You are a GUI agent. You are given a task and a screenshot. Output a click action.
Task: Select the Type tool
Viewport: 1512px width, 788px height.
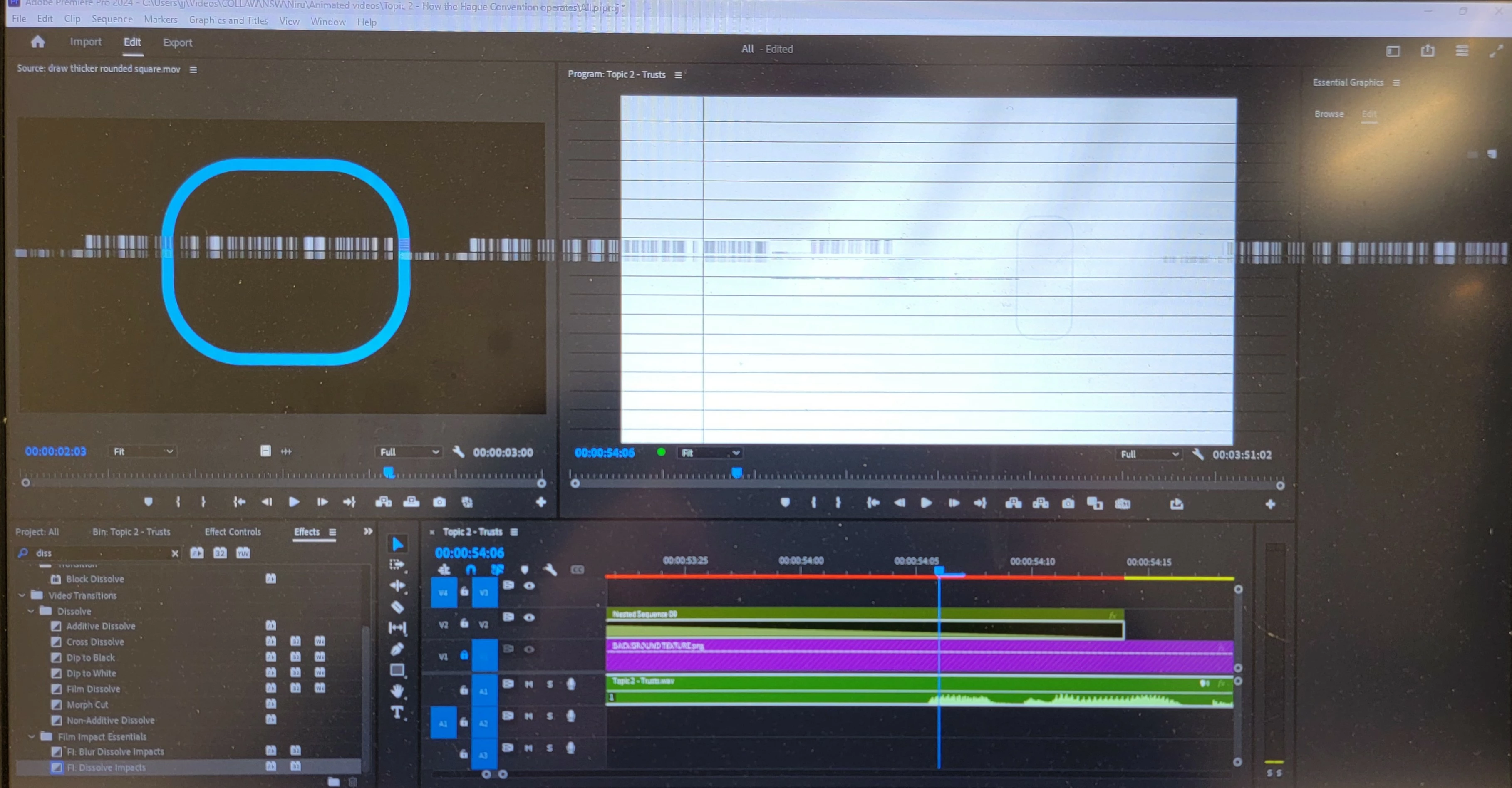click(397, 713)
